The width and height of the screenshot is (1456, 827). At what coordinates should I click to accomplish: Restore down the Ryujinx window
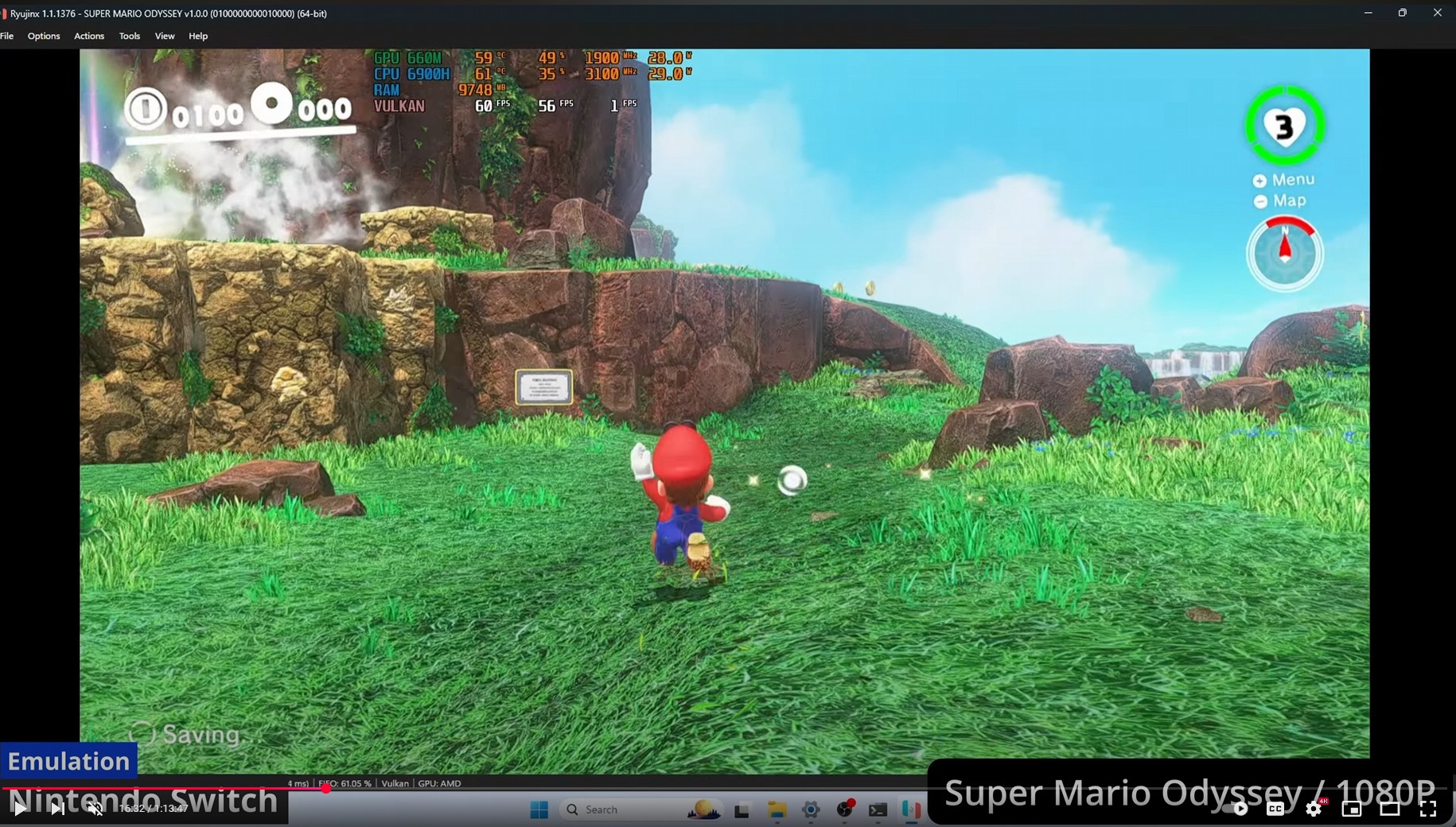pyautogui.click(x=1402, y=13)
